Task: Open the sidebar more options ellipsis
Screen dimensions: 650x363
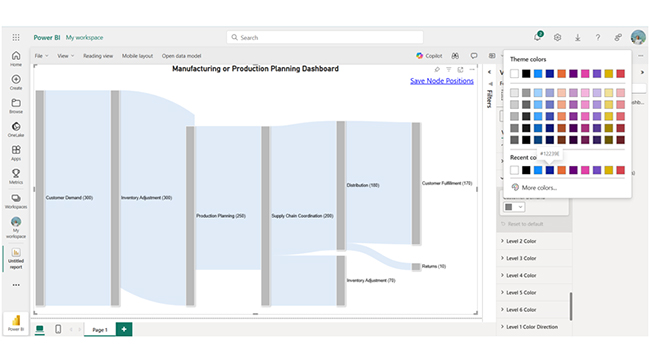Action: click(x=16, y=285)
